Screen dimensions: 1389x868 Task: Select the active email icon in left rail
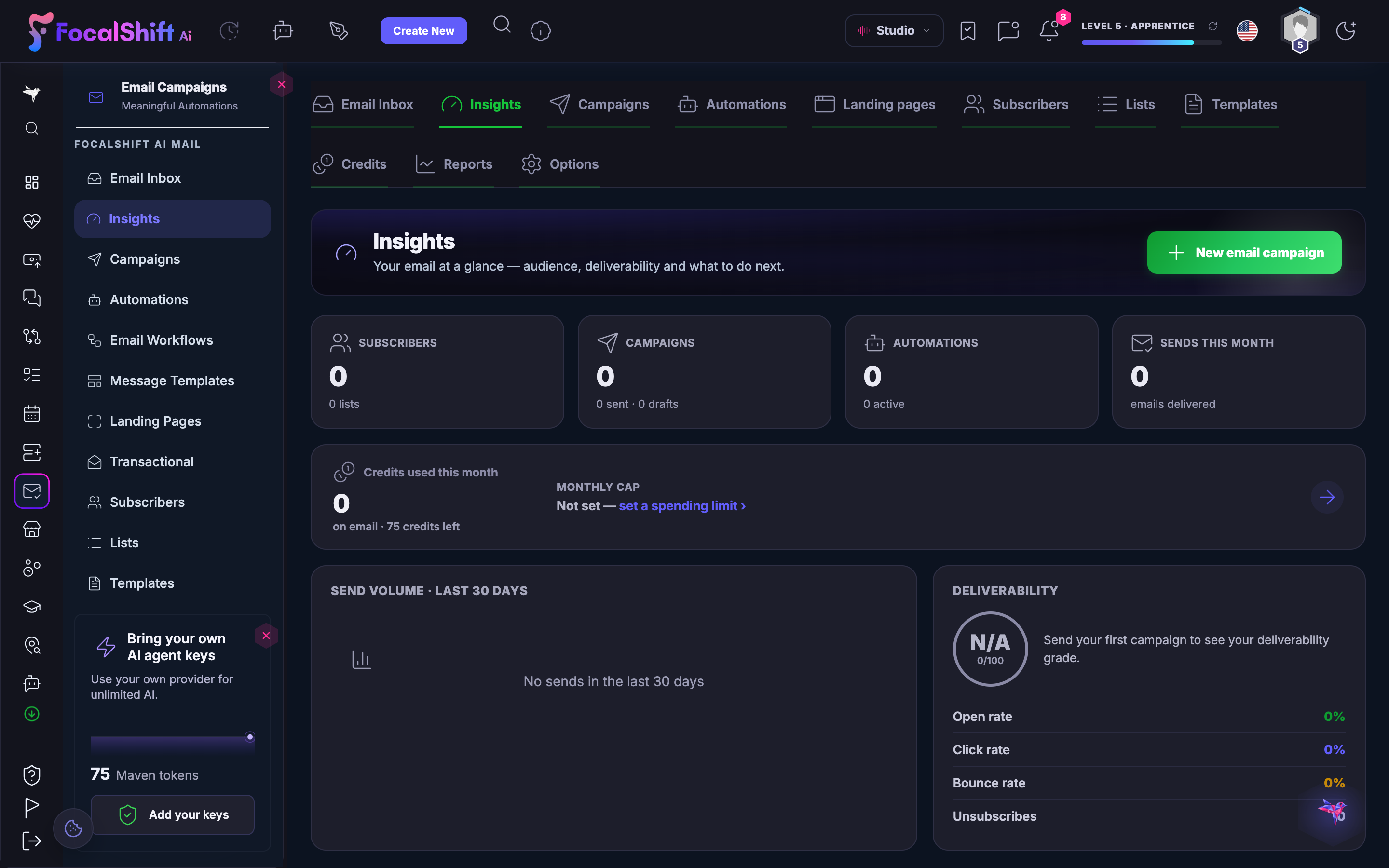click(x=31, y=491)
